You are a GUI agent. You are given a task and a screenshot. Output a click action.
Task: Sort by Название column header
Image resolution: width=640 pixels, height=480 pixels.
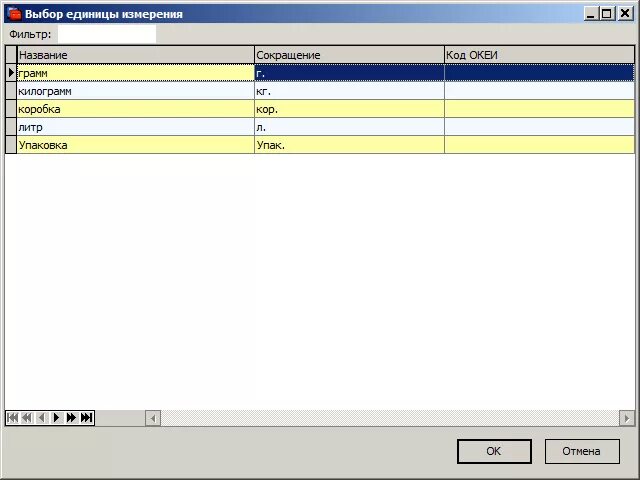[x=136, y=55]
